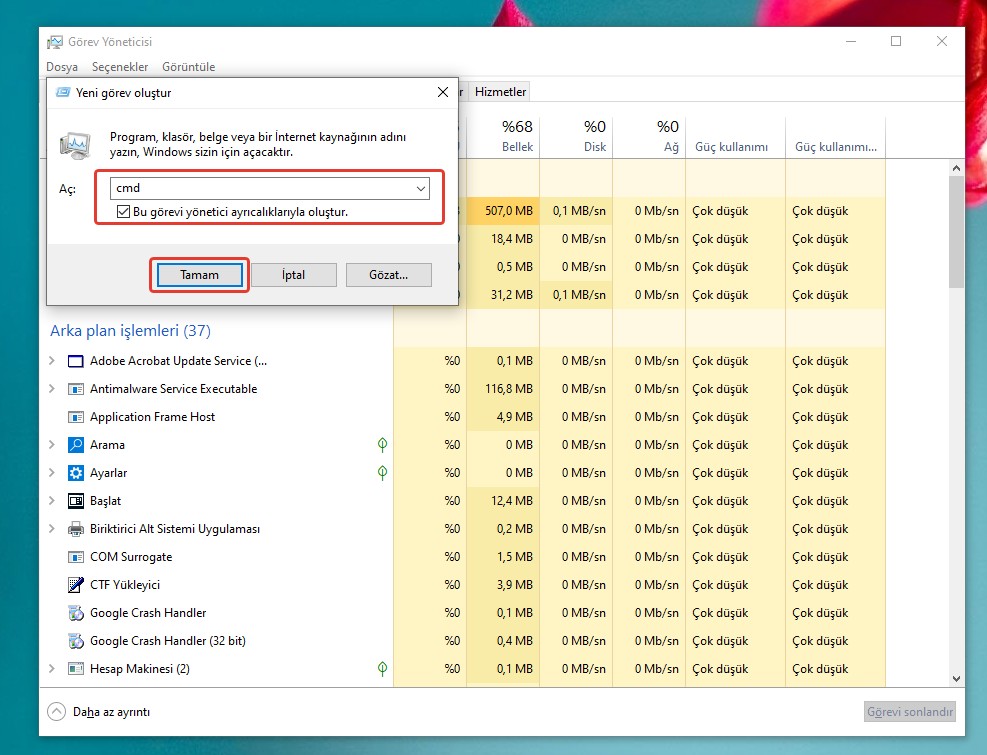Click the Hesap Makinesi process icon

[x=76, y=669]
